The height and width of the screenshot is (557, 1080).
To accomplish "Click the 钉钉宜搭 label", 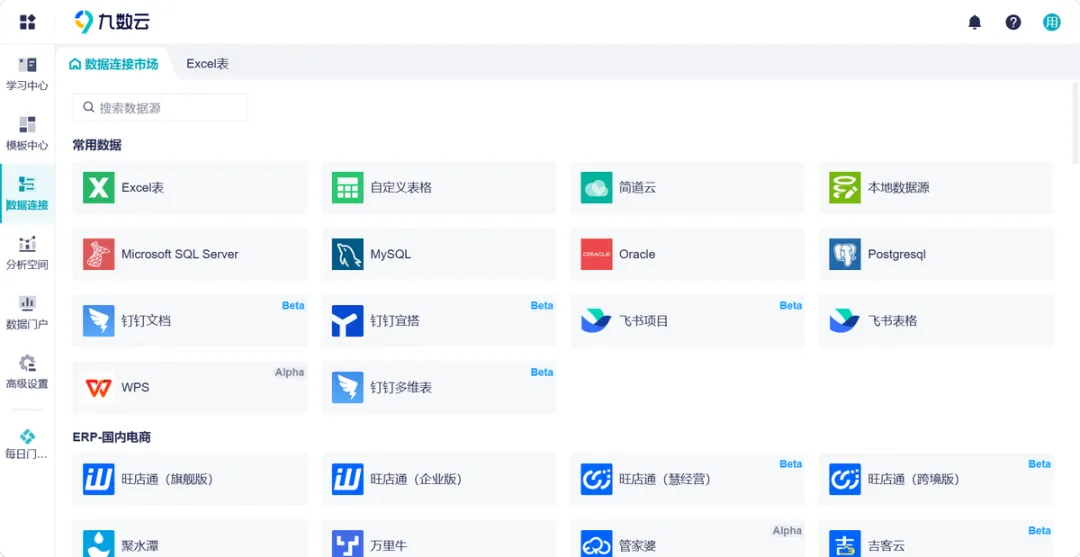I will tap(395, 321).
